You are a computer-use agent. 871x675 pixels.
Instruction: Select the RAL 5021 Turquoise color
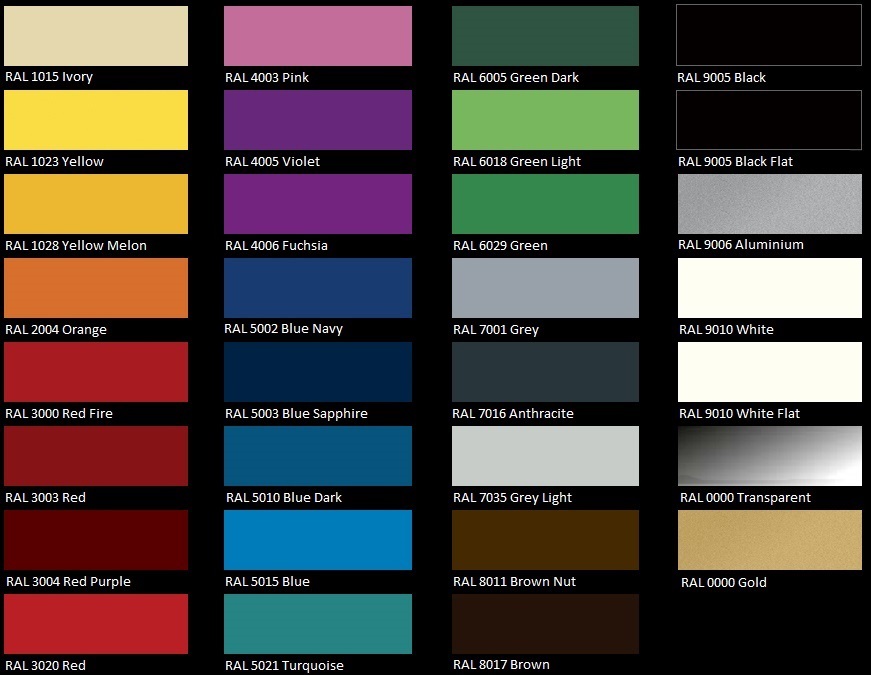[x=318, y=624]
